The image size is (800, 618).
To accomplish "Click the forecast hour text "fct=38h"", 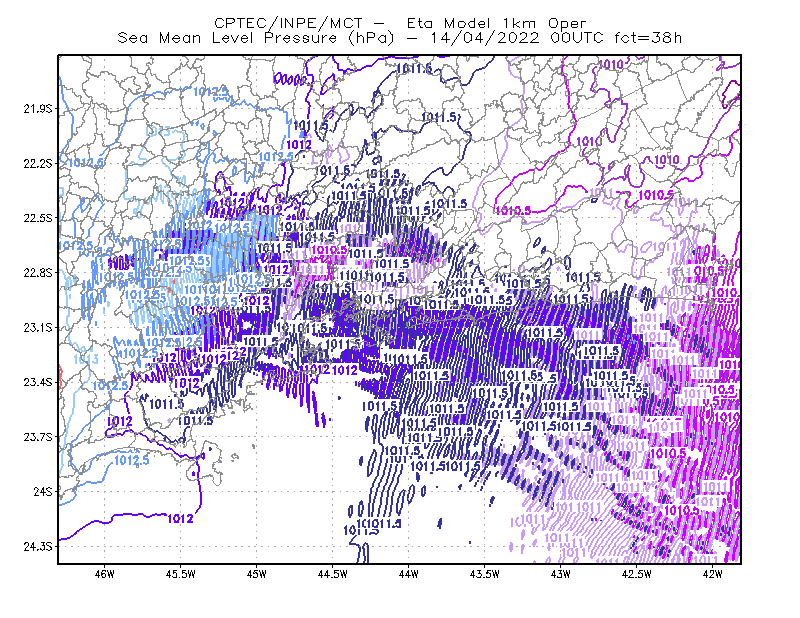I will coord(648,38).
